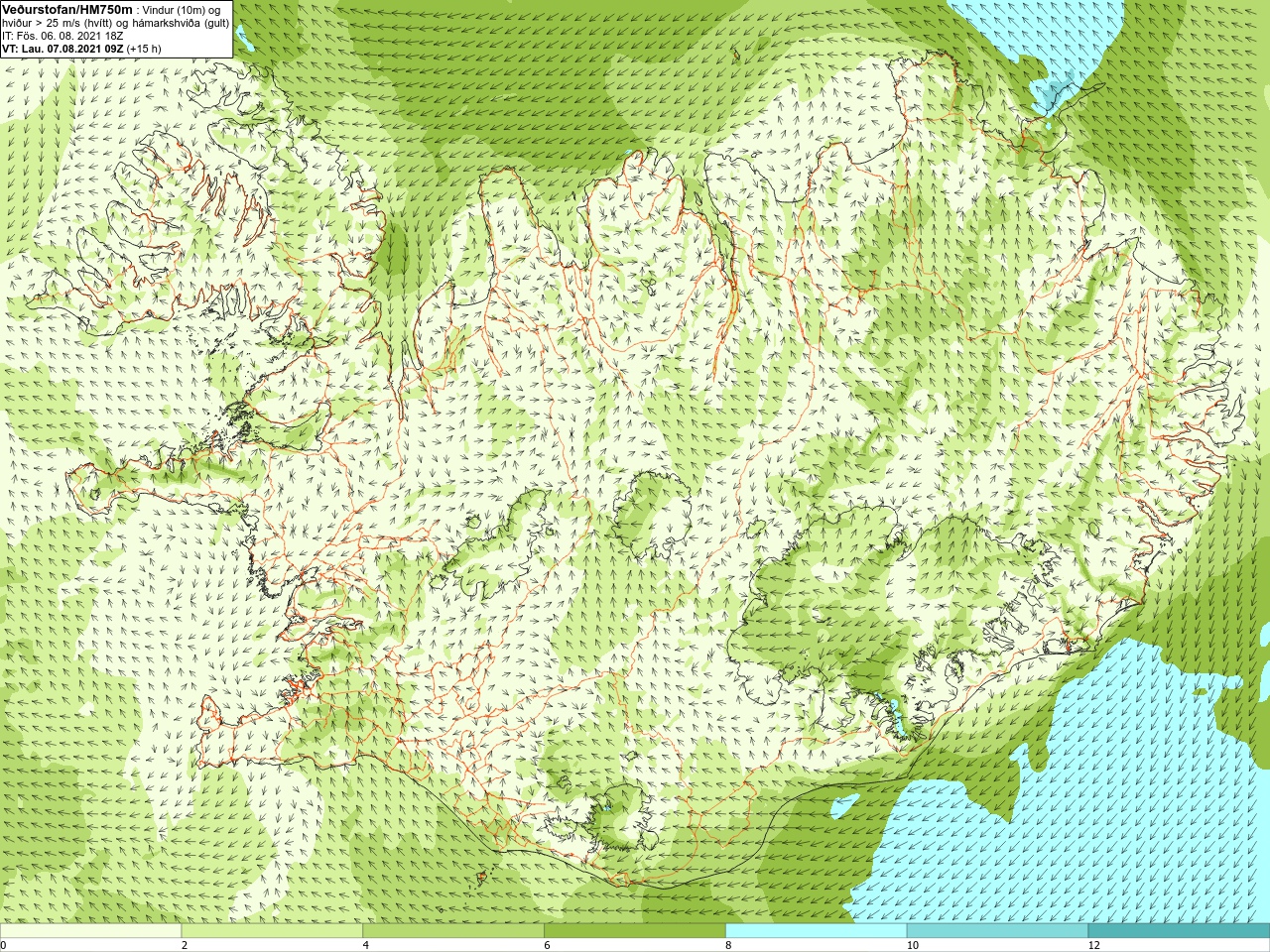Click the "(+15 h)" forecast offset text
Screen dimensions: 1270x952
coord(144,49)
